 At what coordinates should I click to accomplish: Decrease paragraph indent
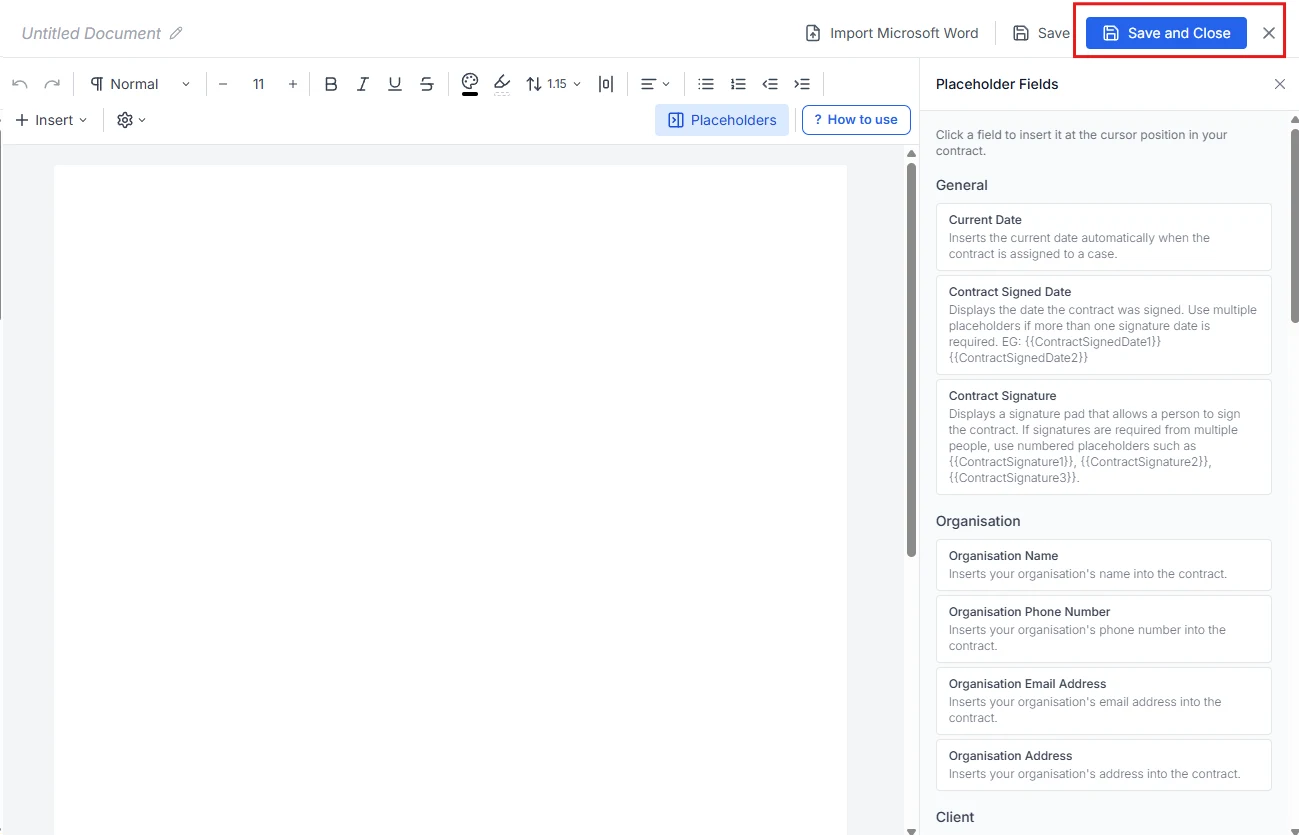pos(770,84)
